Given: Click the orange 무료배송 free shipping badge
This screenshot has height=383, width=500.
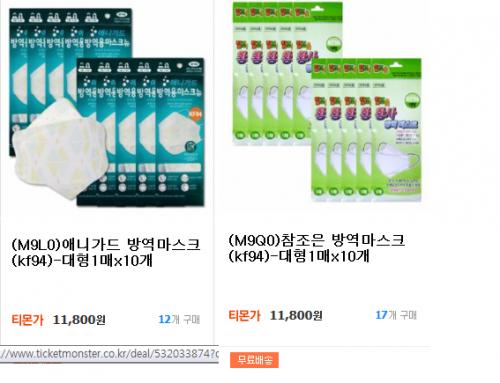Looking at the screenshot, I should pyautogui.click(x=254, y=360).
